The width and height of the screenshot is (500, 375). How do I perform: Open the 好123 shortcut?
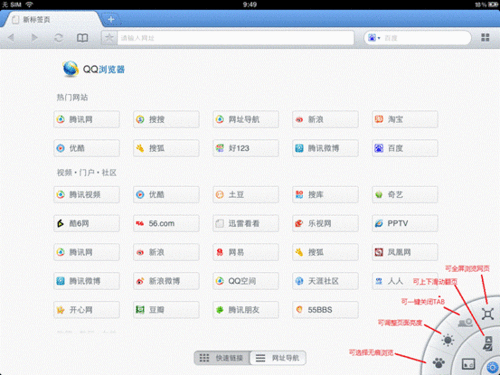tap(246, 148)
